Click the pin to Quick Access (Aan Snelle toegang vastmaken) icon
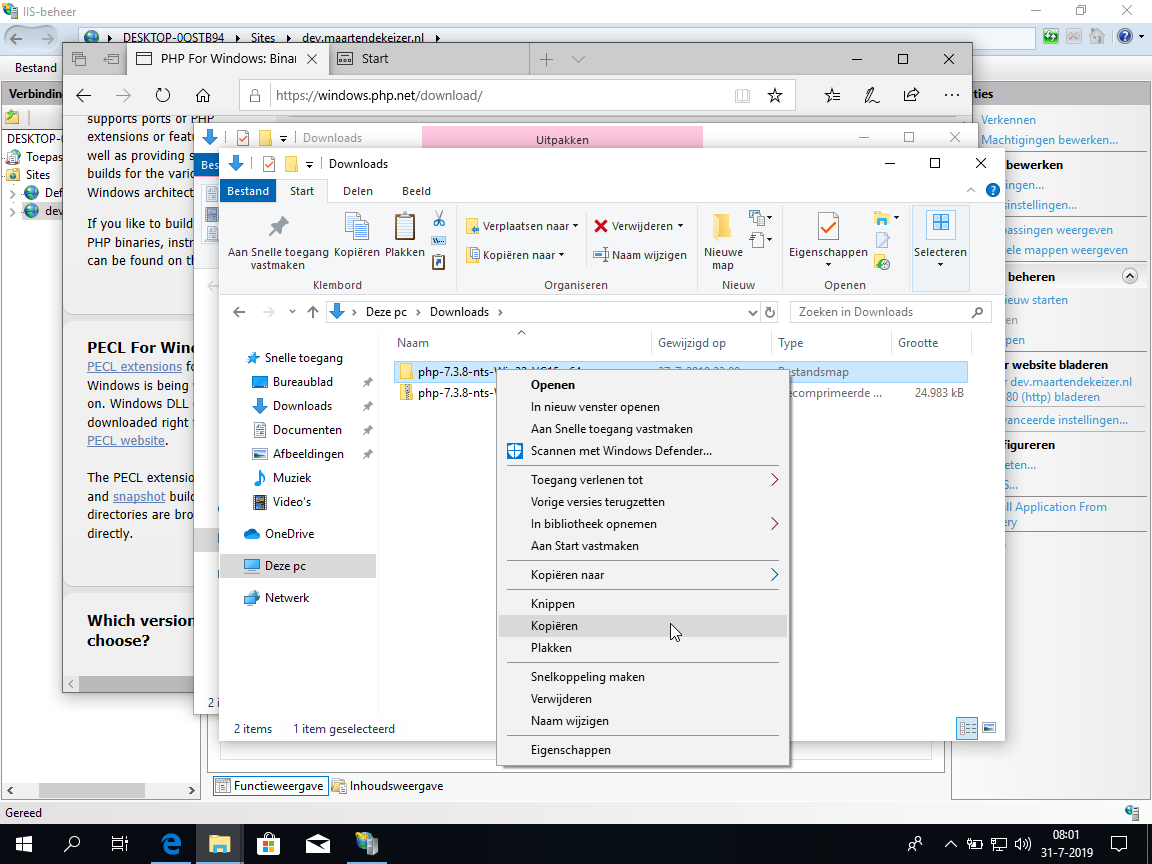Viewport: 1152px width, 864px height. (x=278, y=226)
